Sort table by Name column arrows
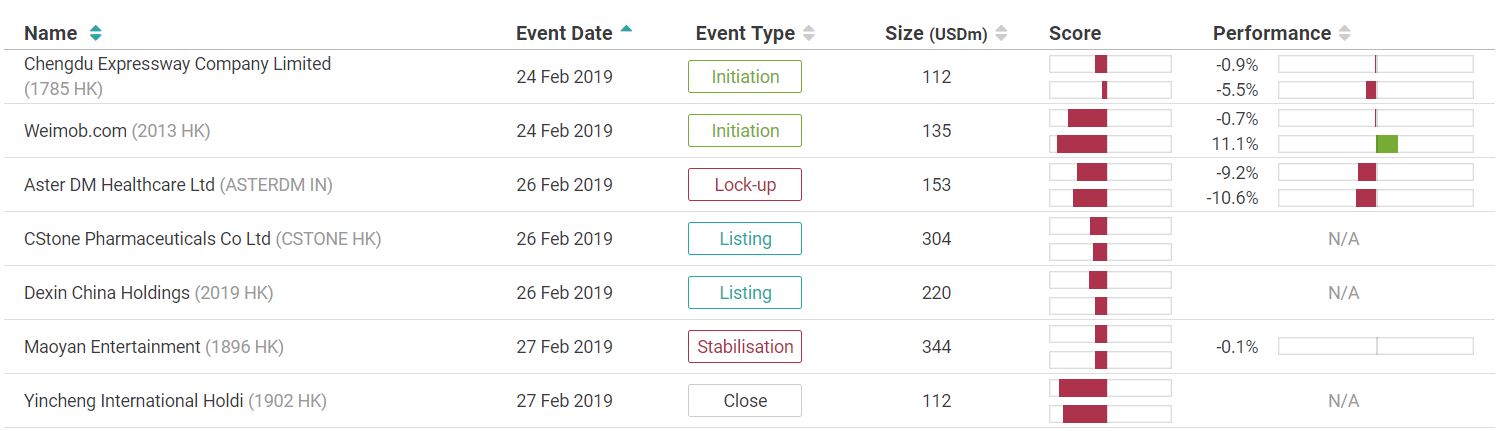 [x=95, y=33]
